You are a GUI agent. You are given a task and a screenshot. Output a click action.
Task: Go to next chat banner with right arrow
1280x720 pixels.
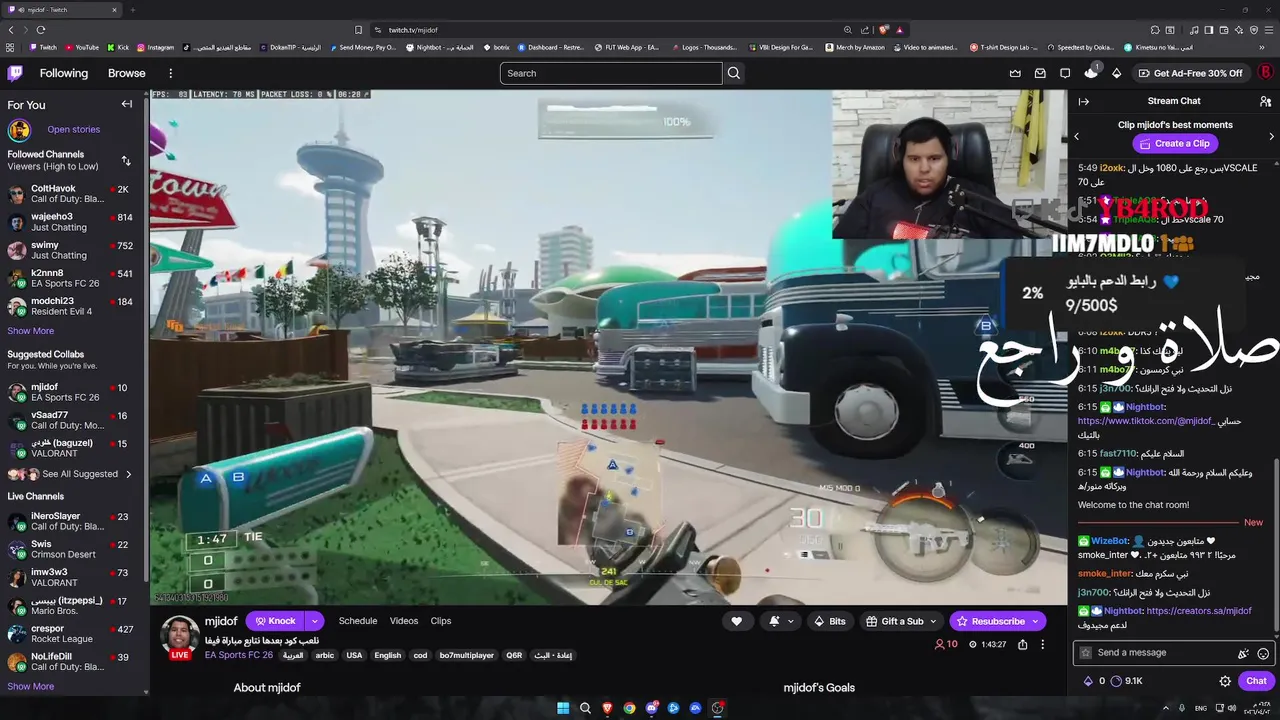click(x=1271, y=136)
